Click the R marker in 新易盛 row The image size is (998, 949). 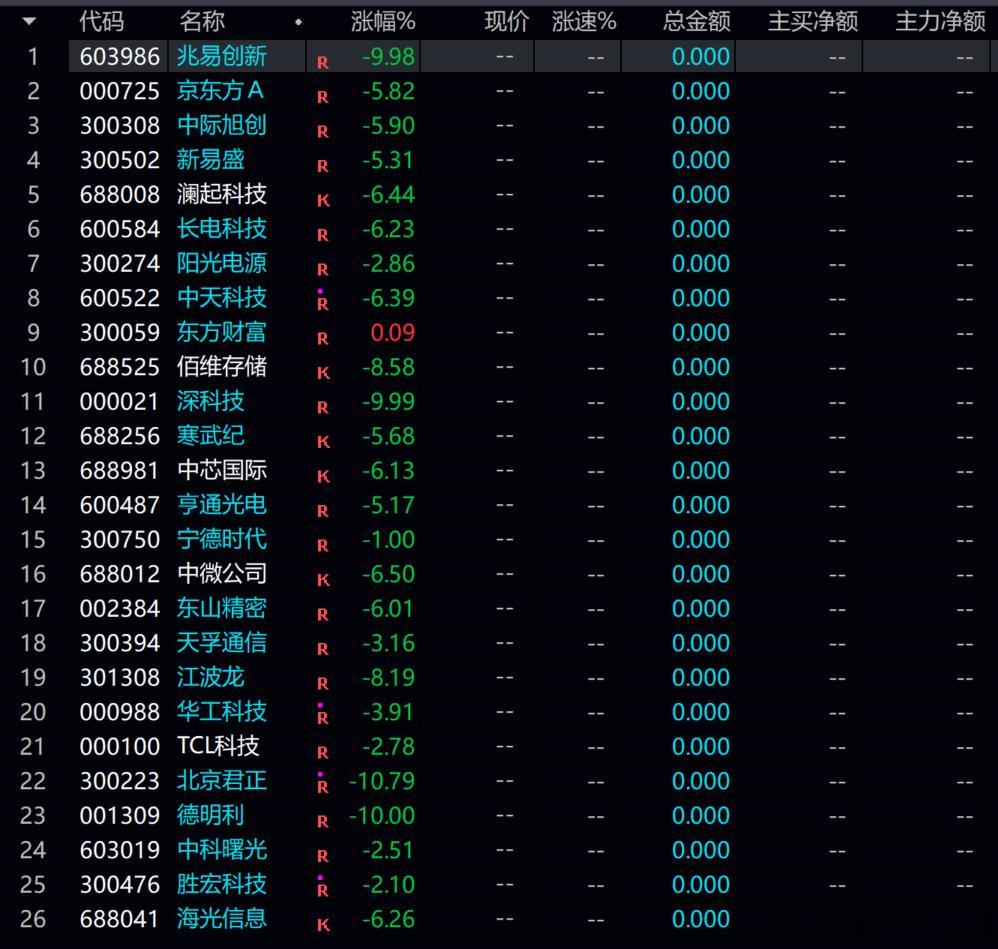[323, 165]
